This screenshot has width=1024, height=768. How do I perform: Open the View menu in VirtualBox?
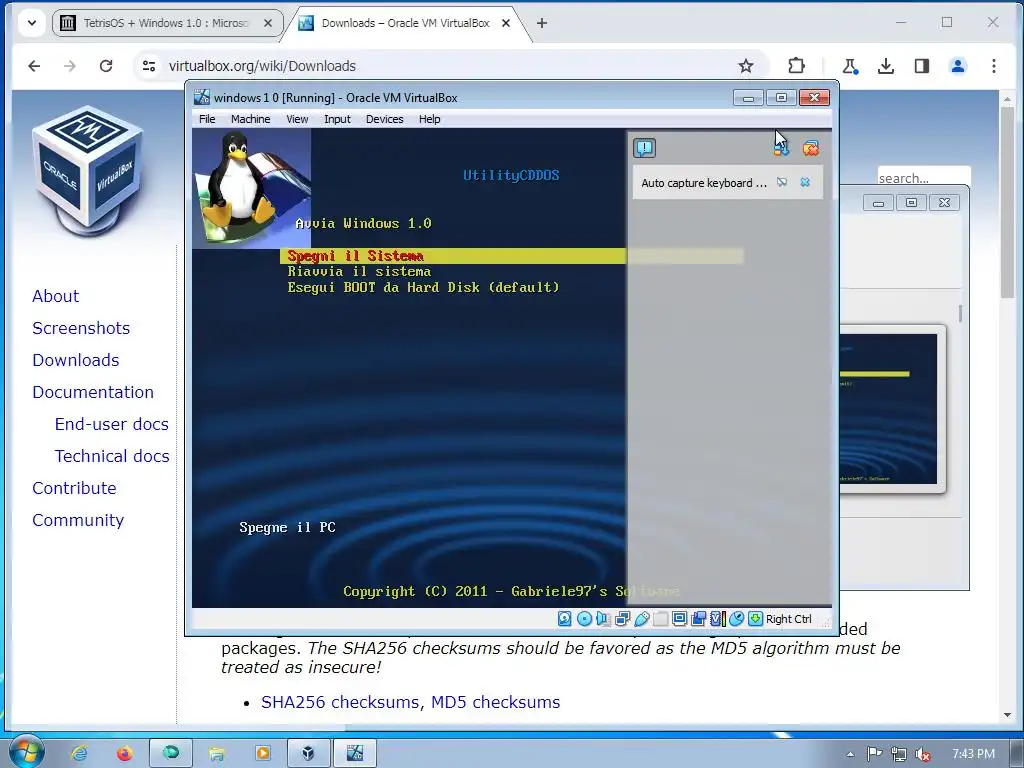pyautogui.click(x=297, y=119)
